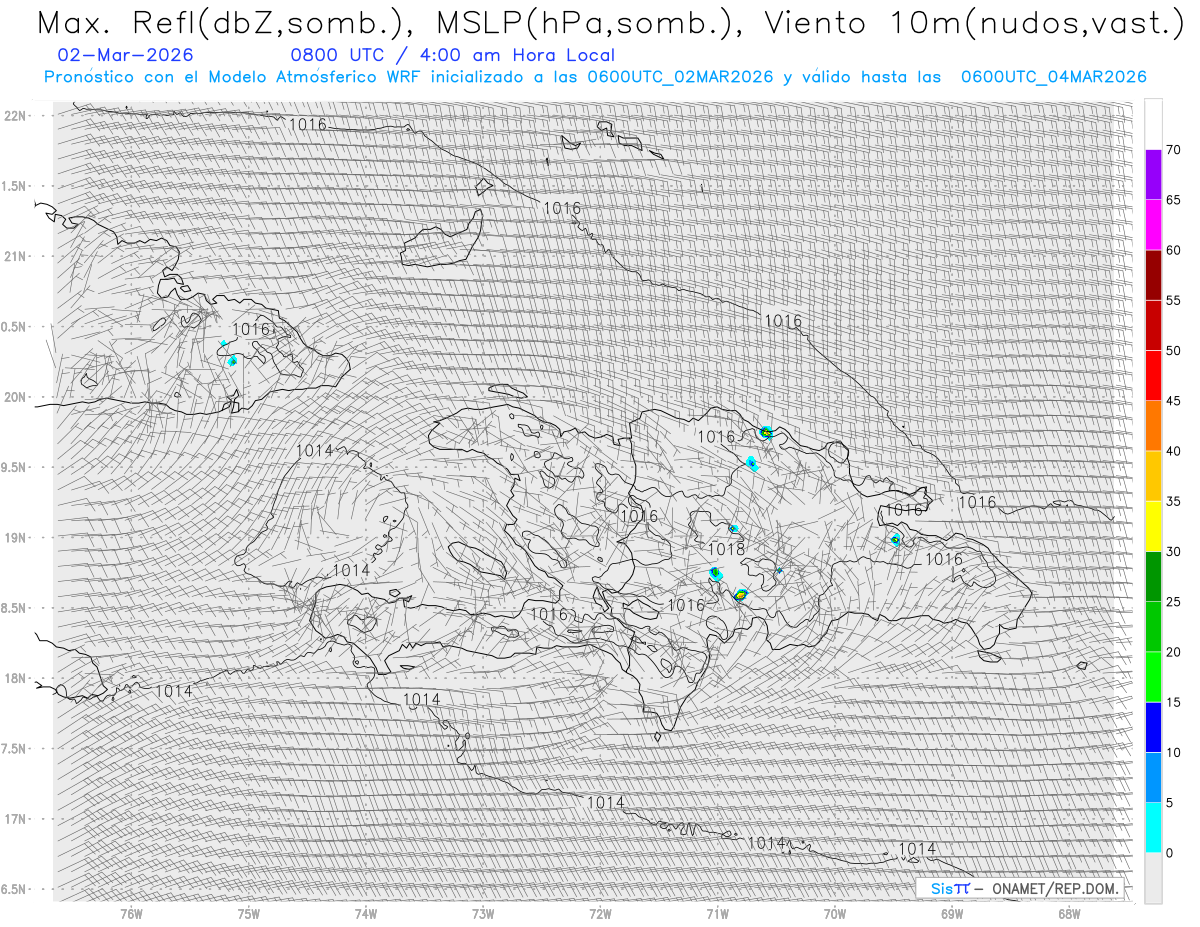
Task: Click the 1018 pressure label over Hispaniola
Action: tap(726, 549)
